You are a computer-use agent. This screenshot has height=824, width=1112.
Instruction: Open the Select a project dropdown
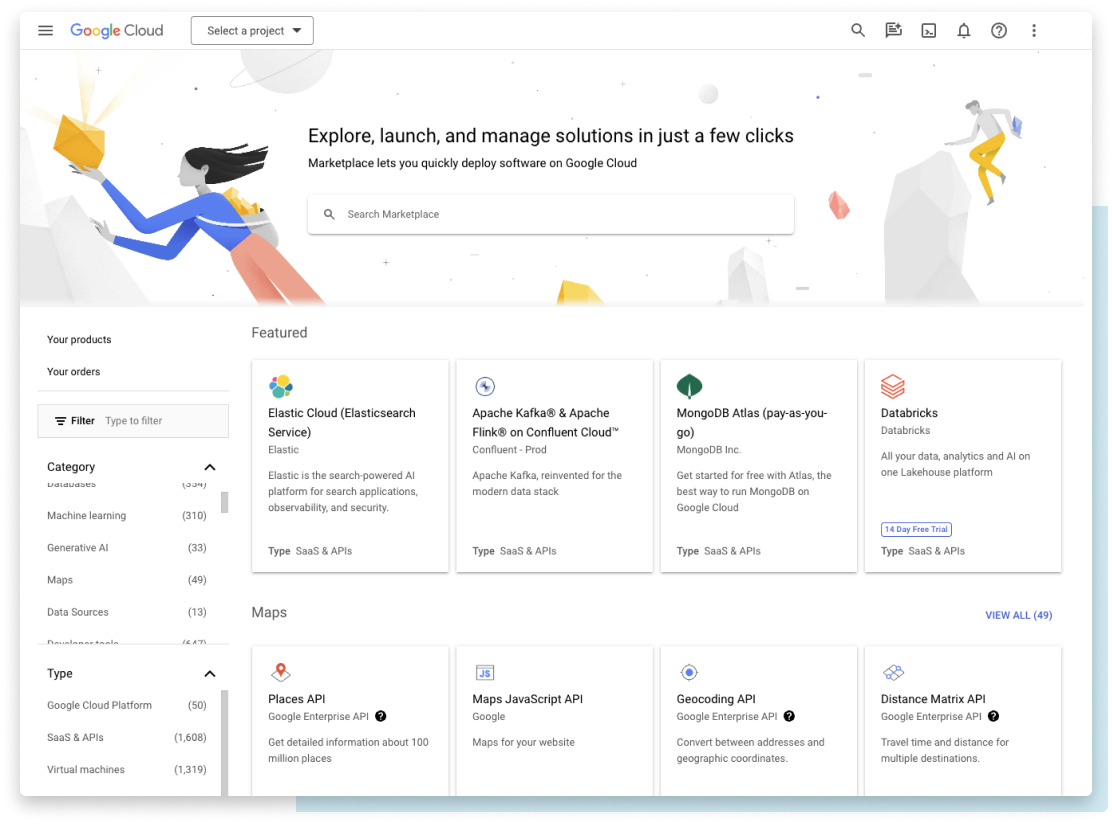252,30
